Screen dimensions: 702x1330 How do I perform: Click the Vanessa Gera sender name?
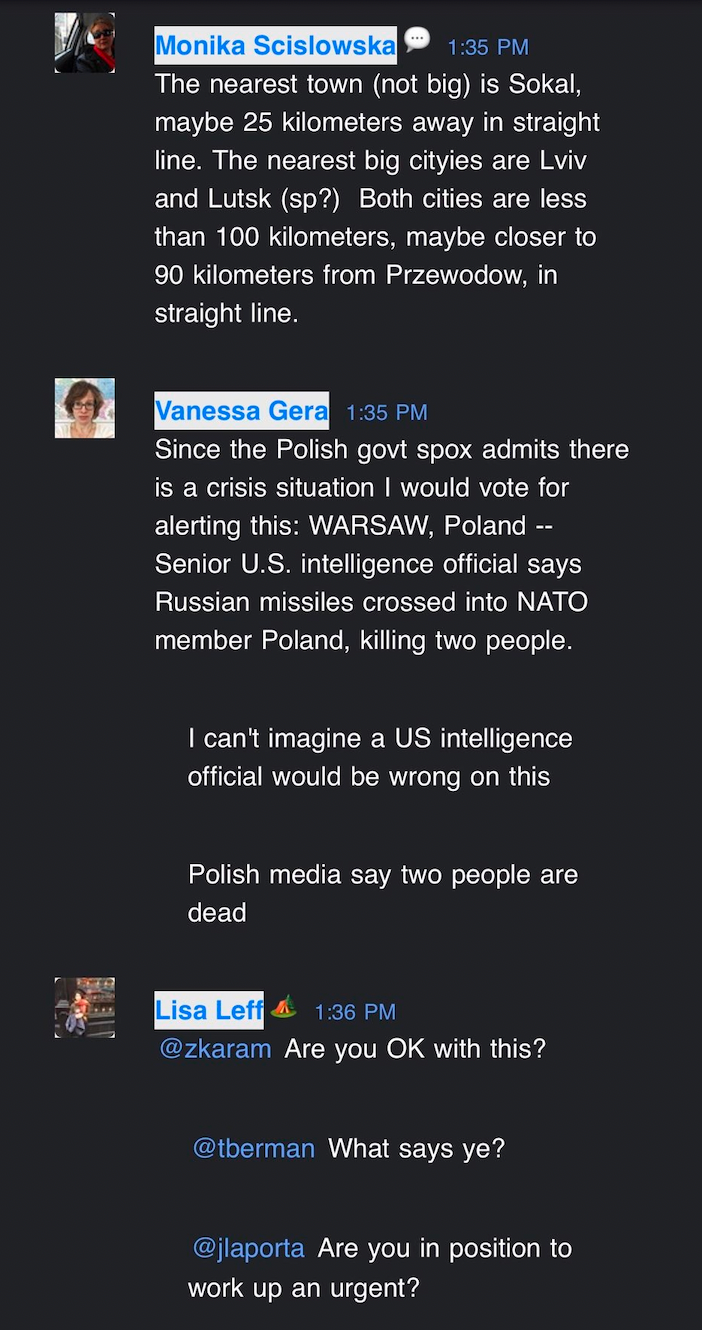pos(241,411)
